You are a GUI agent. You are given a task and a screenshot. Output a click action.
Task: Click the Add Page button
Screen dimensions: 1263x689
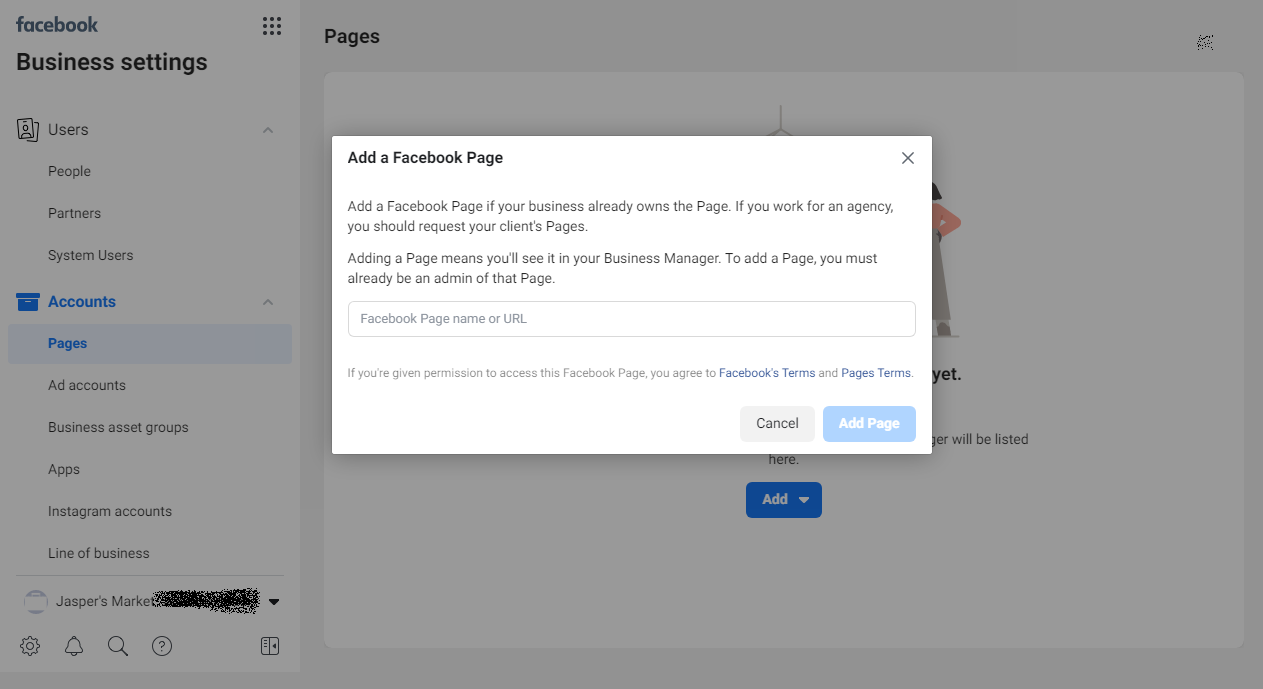pyautogui.click(x=869, y=424)
